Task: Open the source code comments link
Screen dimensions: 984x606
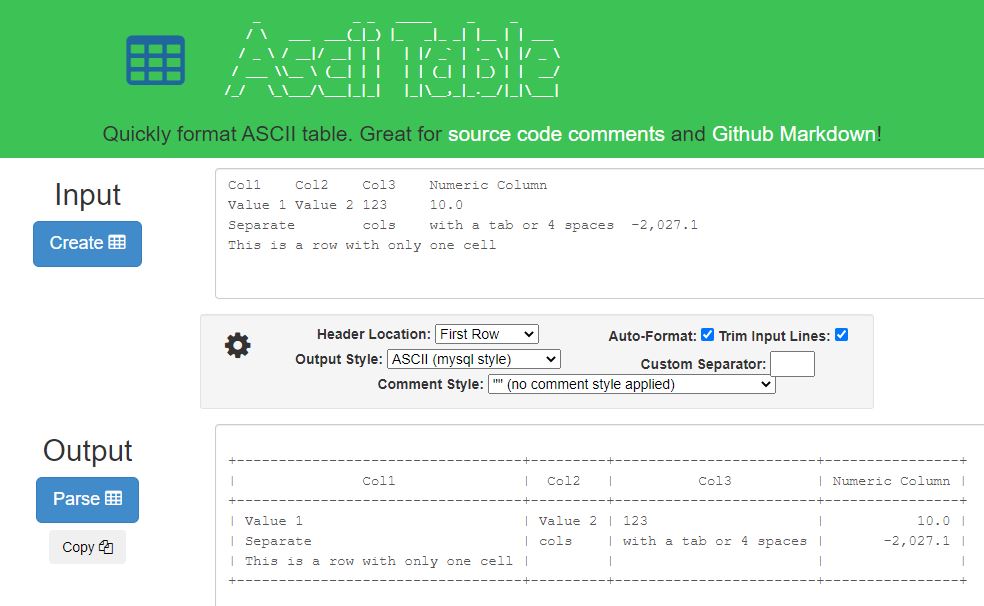Action: coord(561,132)
